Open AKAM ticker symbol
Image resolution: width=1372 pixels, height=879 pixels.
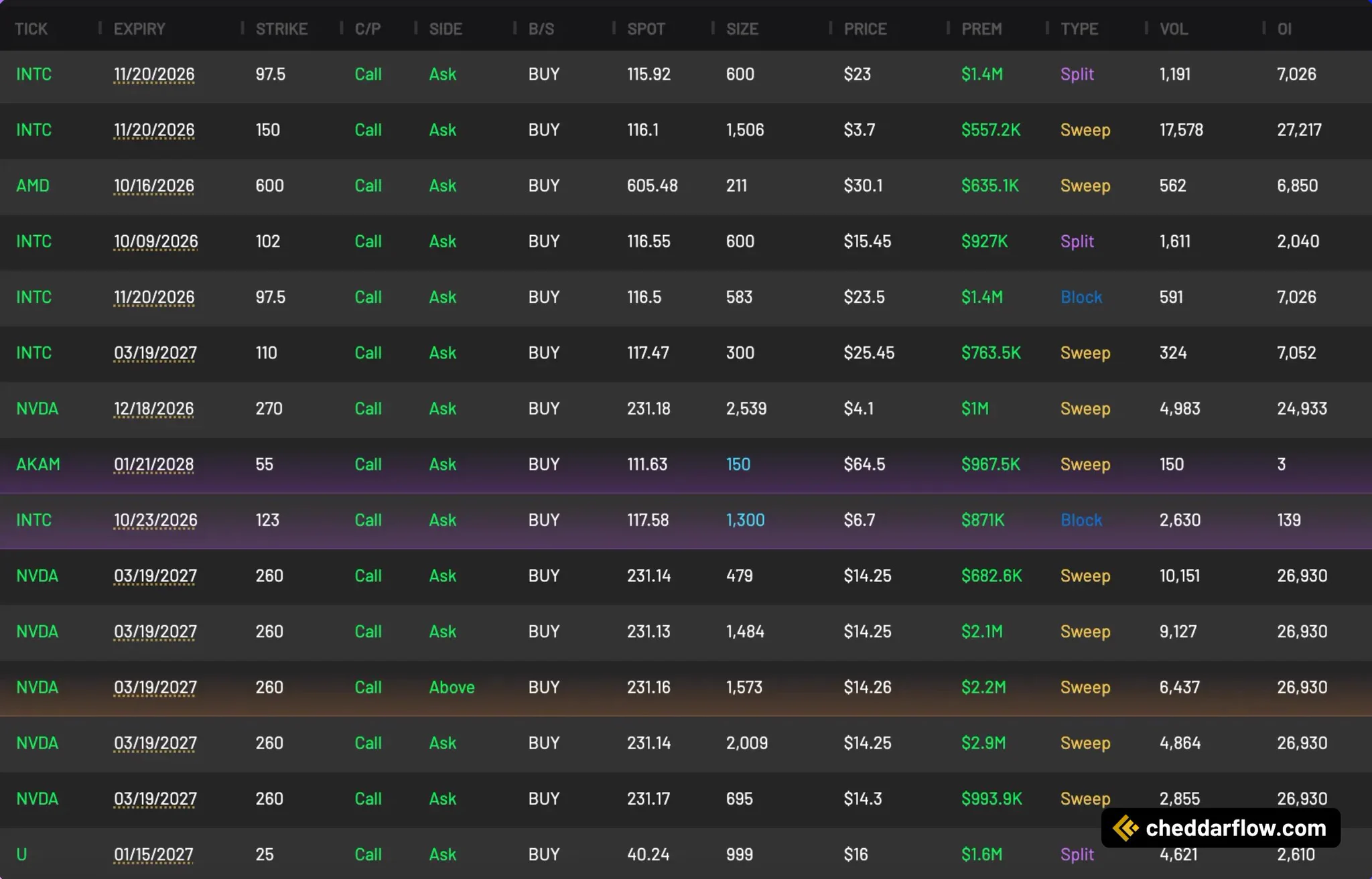38,464
